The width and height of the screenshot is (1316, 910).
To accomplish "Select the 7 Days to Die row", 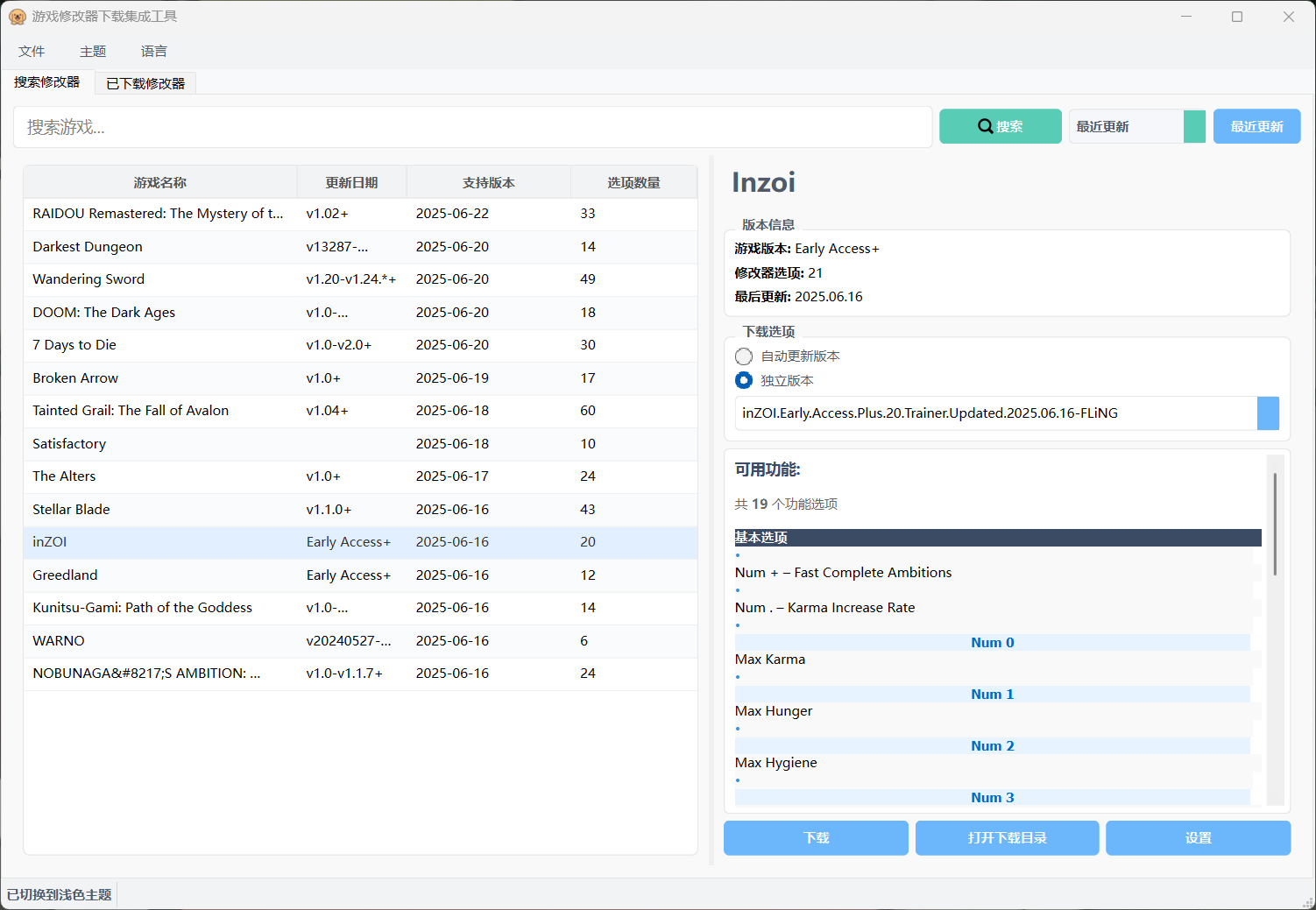I will click(x=361, y=345).
